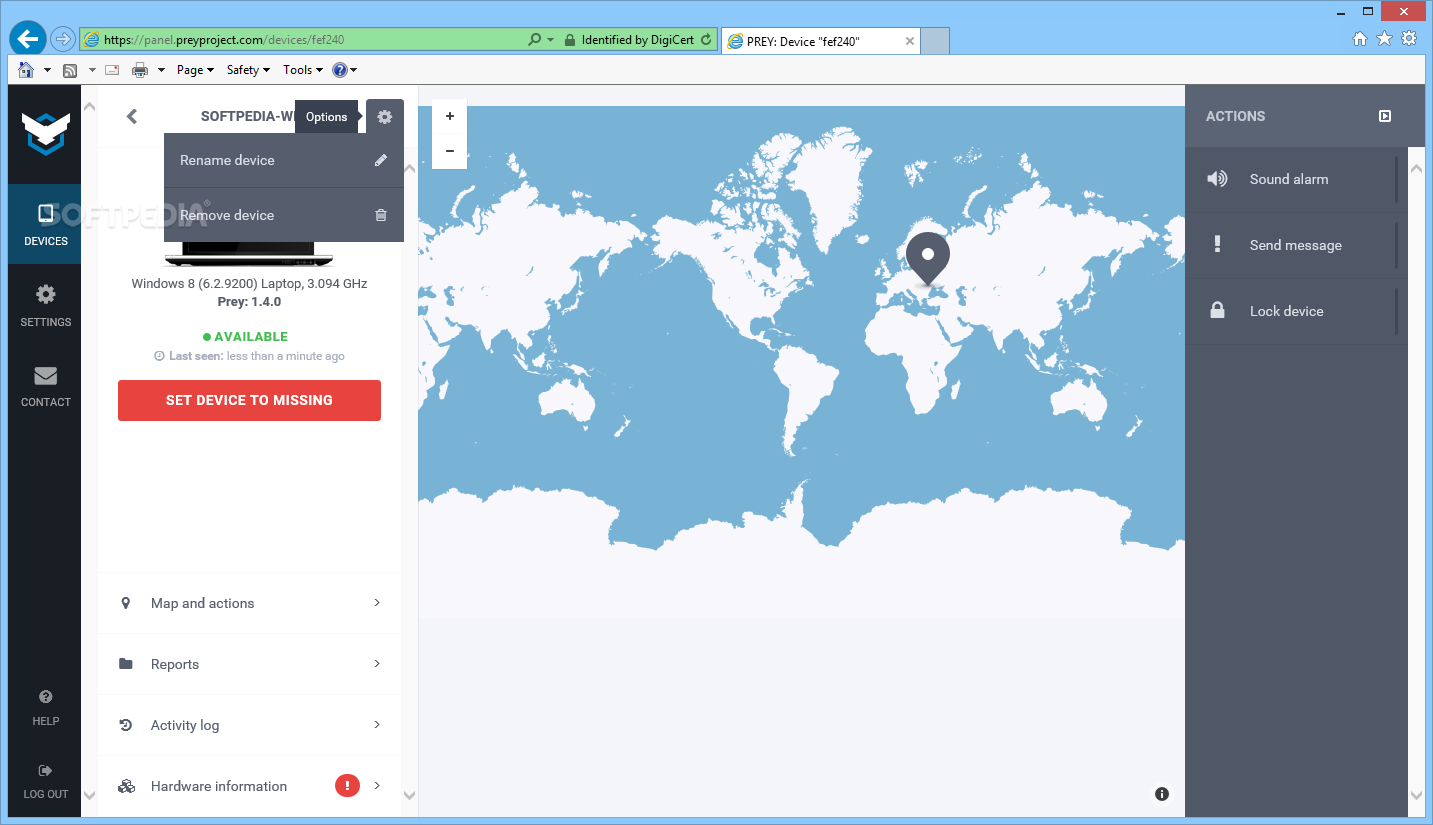Close the PREY Device tab
Image resolution: width=1433 pixels, height=825 pixels.
pyautogui.click(x=909, y=41)
